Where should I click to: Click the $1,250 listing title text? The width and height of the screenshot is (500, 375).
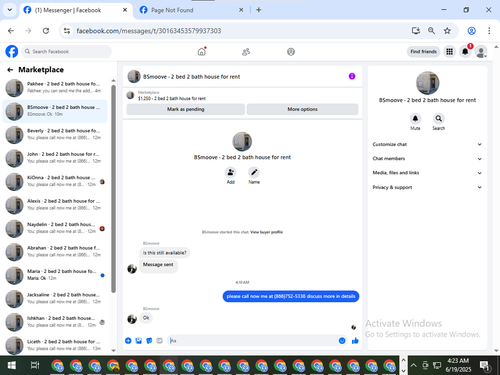pos(172,98)
